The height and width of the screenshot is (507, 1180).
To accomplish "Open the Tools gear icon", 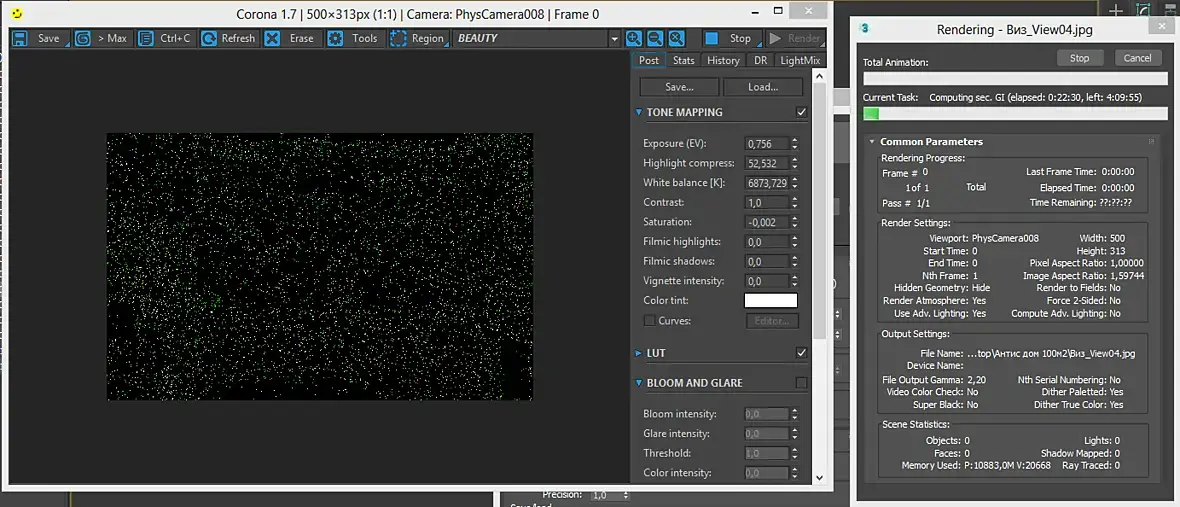I will pyautogui.click(x=335, y=38).
